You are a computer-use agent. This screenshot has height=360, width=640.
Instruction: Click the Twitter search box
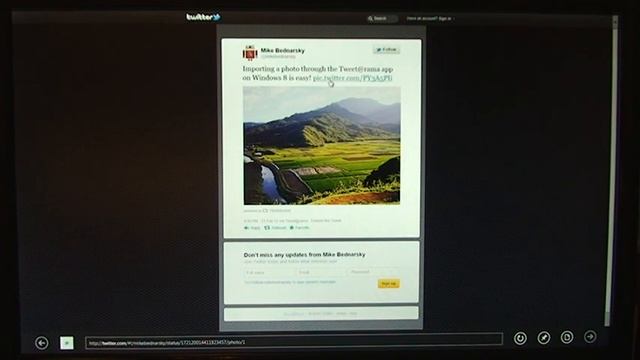(382, 18)
